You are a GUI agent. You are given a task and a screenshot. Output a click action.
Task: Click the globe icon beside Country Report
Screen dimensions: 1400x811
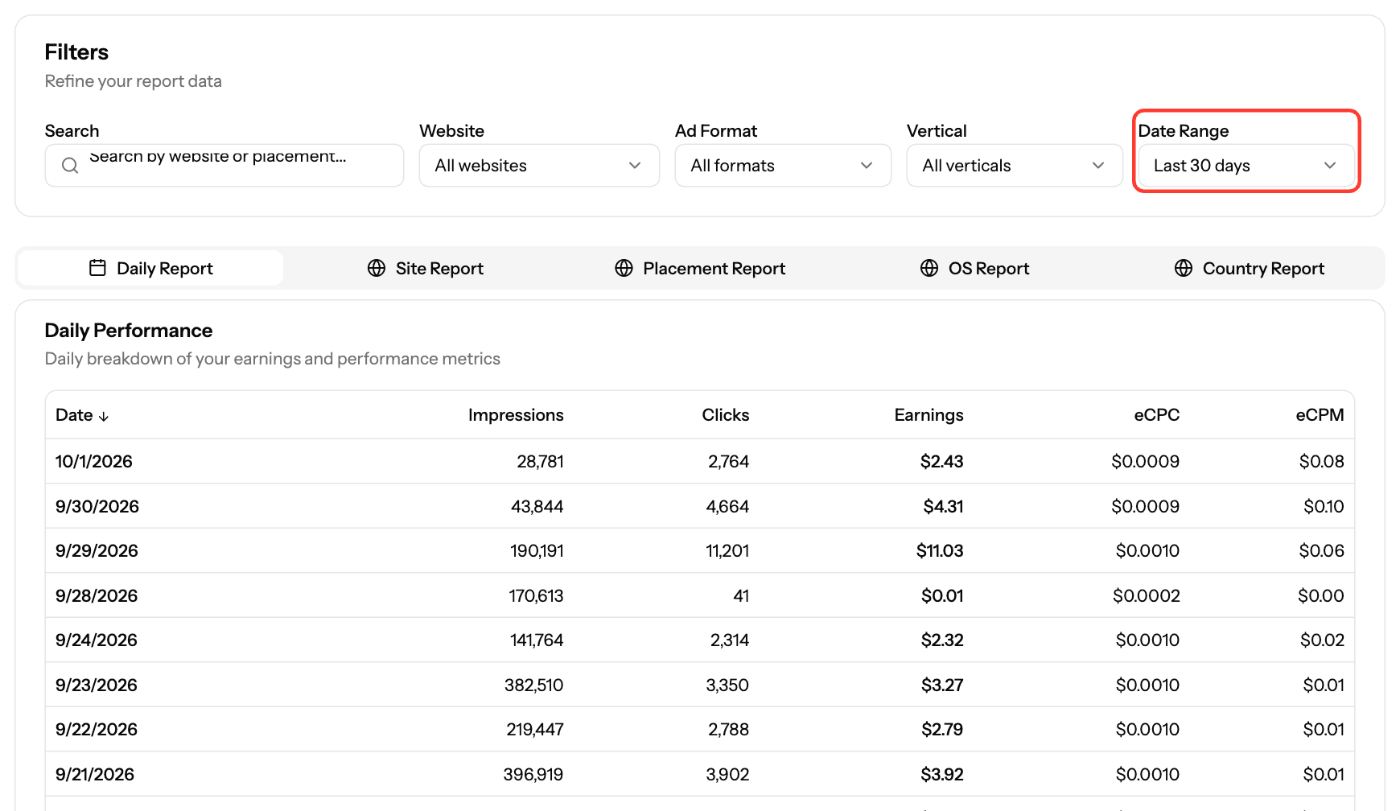1183,268
